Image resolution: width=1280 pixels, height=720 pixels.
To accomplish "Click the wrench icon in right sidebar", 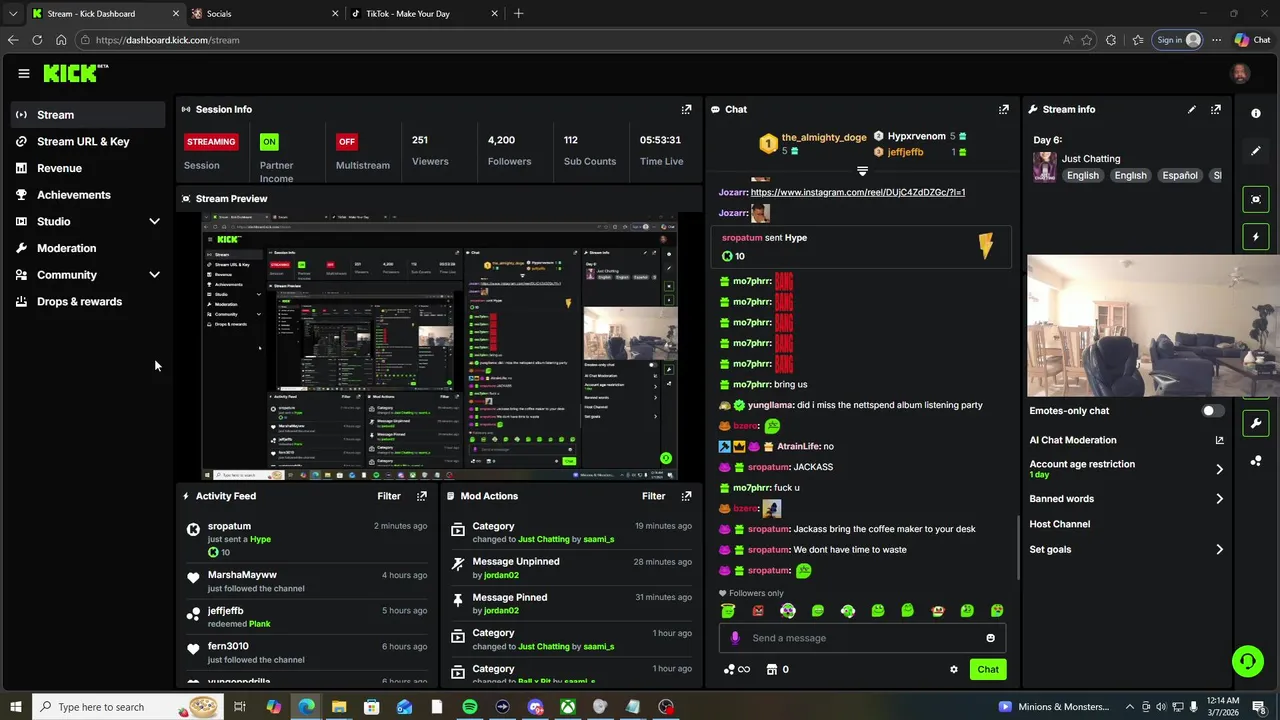I will click(x=1256, y=423).
